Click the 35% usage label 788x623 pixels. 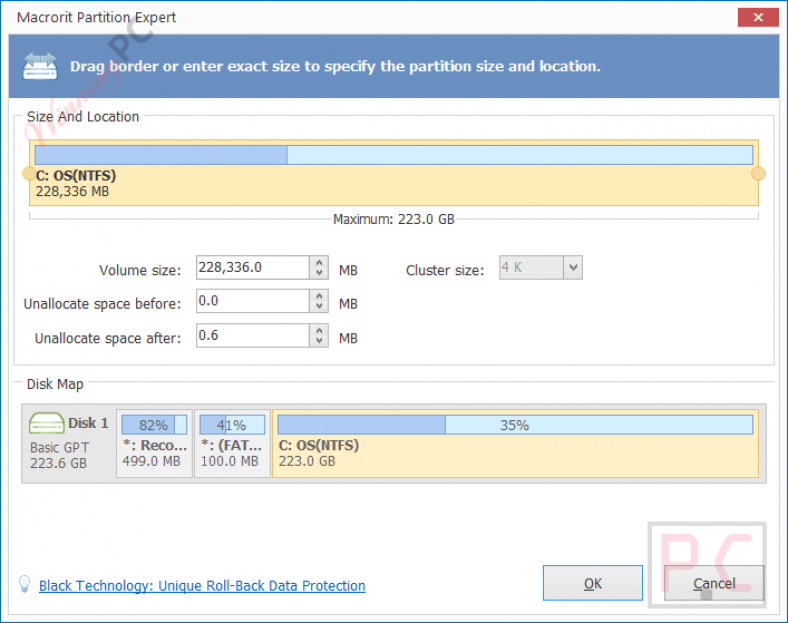pyautogui.click(x=514, y=426)
